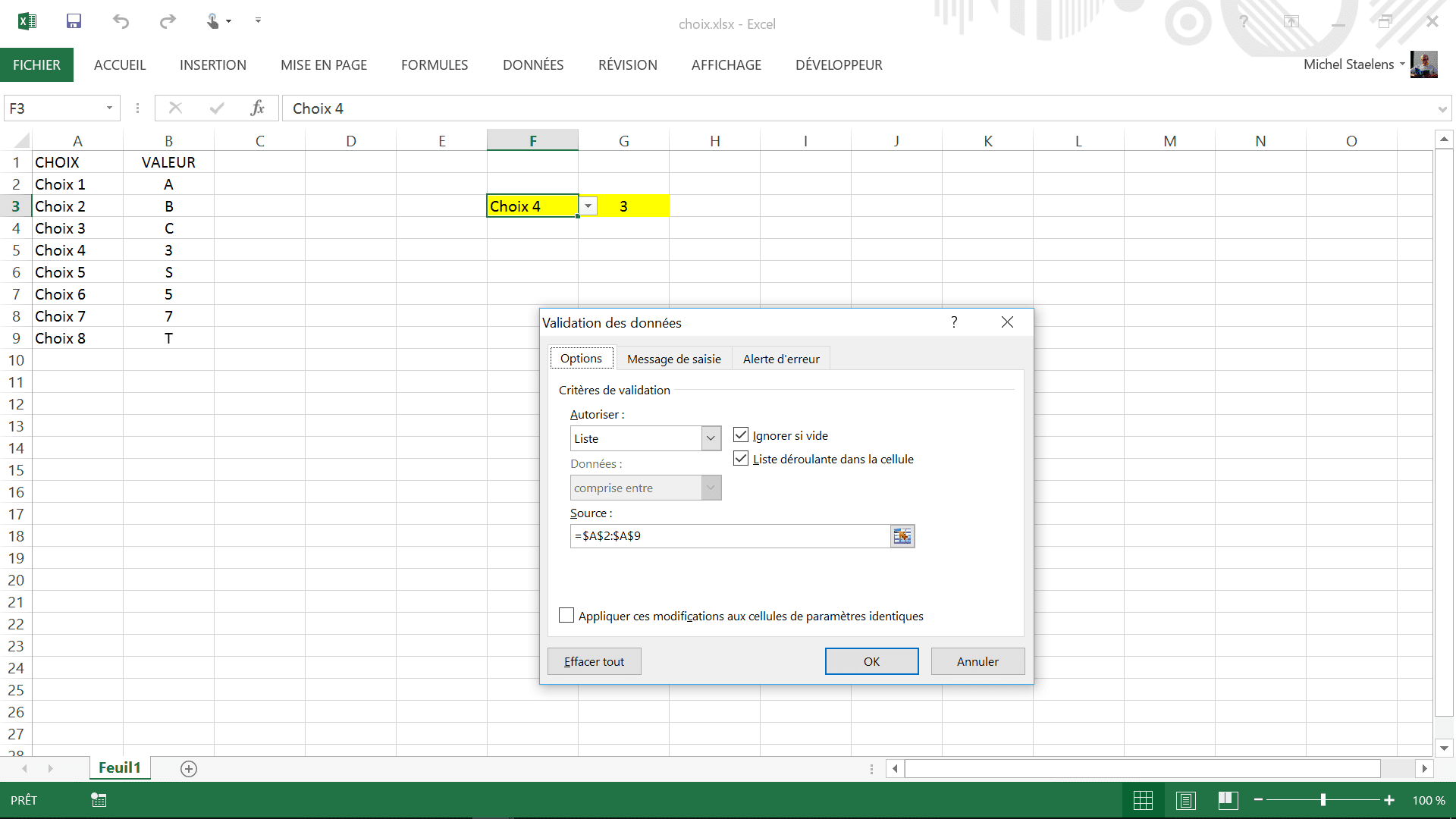Click the Insert Function fx icon
The height and width of the screenshot is (819, 1456).
pos(257,108)
